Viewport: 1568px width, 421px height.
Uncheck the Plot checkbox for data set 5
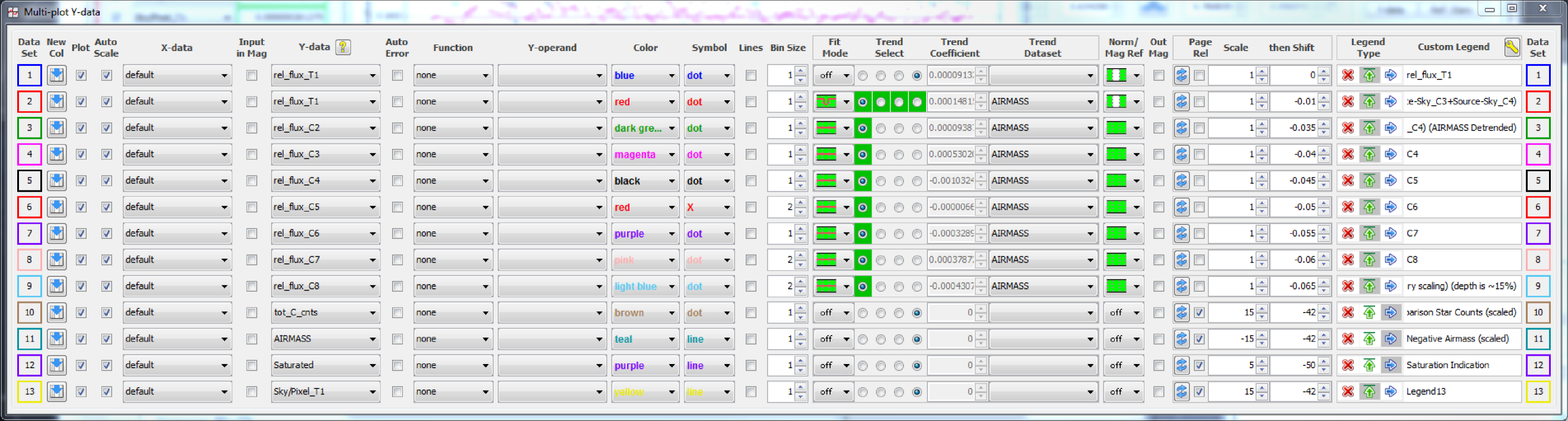pyautogui.click(x=81, y=181)
